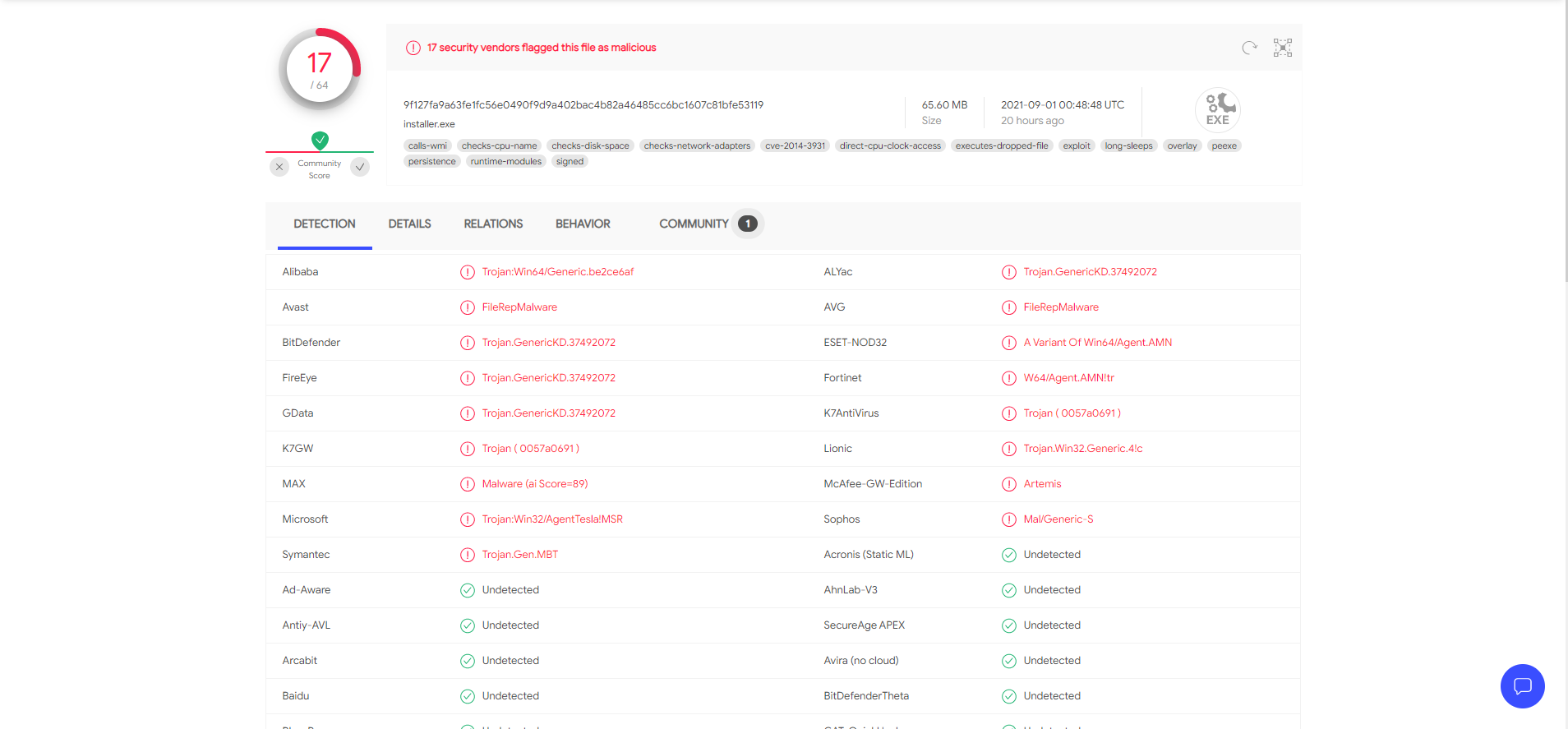
Task: Click the reanalyze file refresh icon
Action: (1249, 48)
